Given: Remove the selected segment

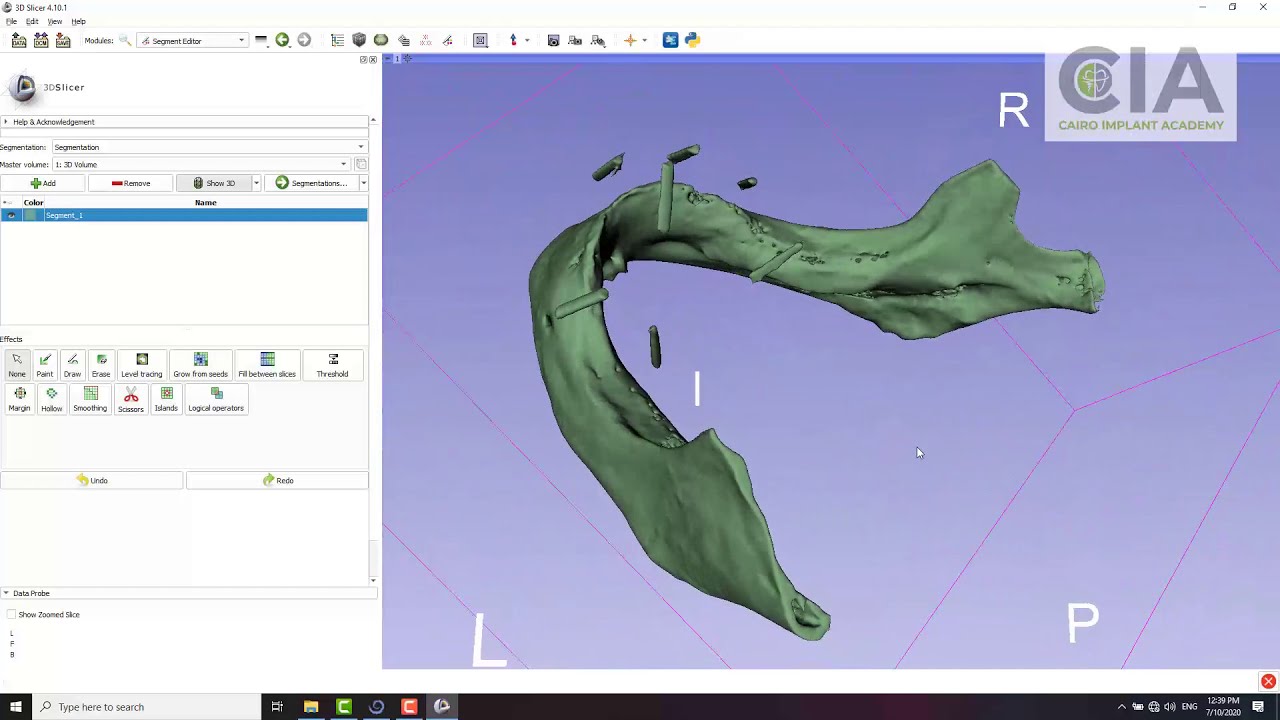Looking at the screenshot, I should [131, 183].
